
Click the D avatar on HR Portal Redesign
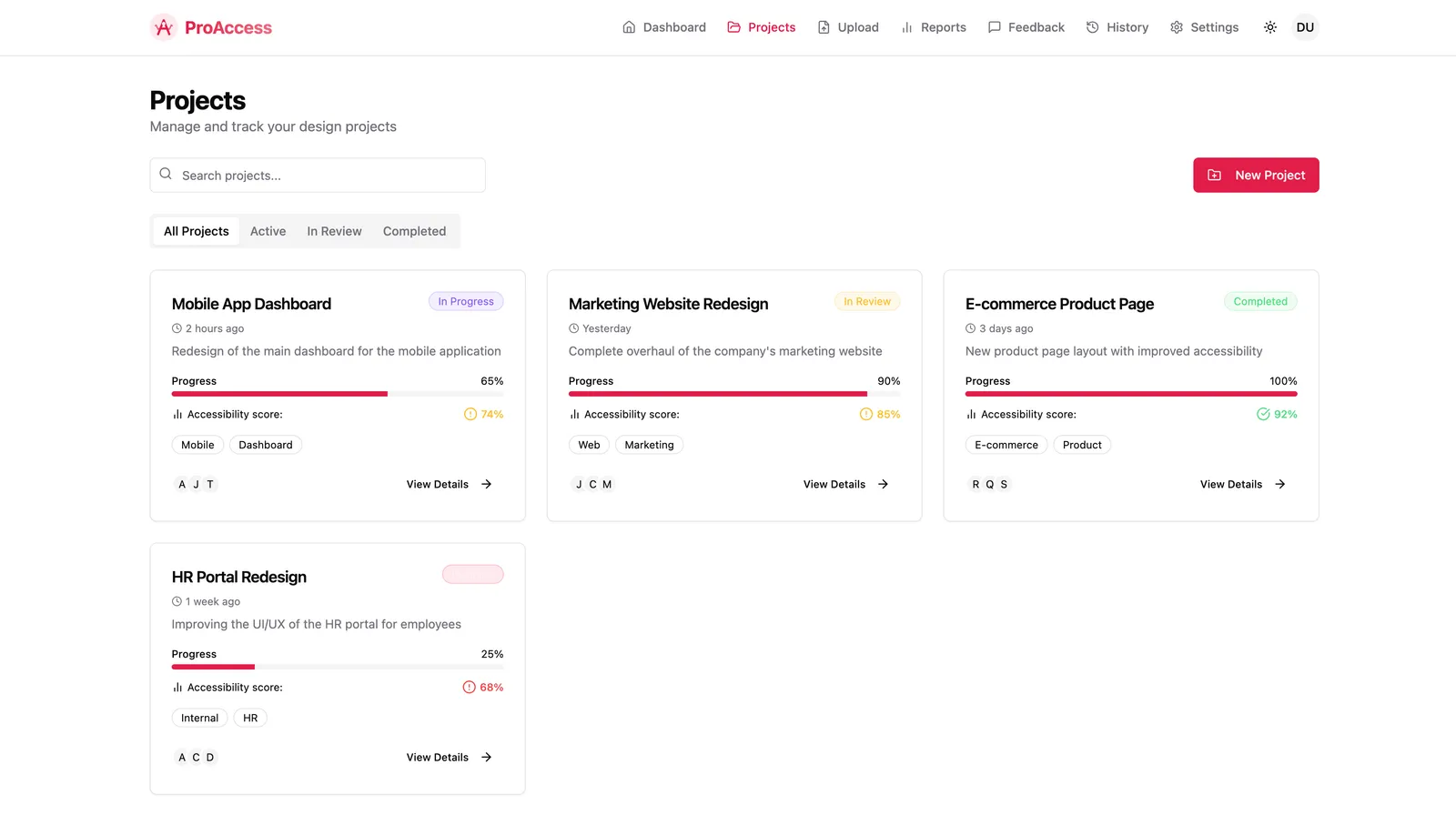pos(210,758)
